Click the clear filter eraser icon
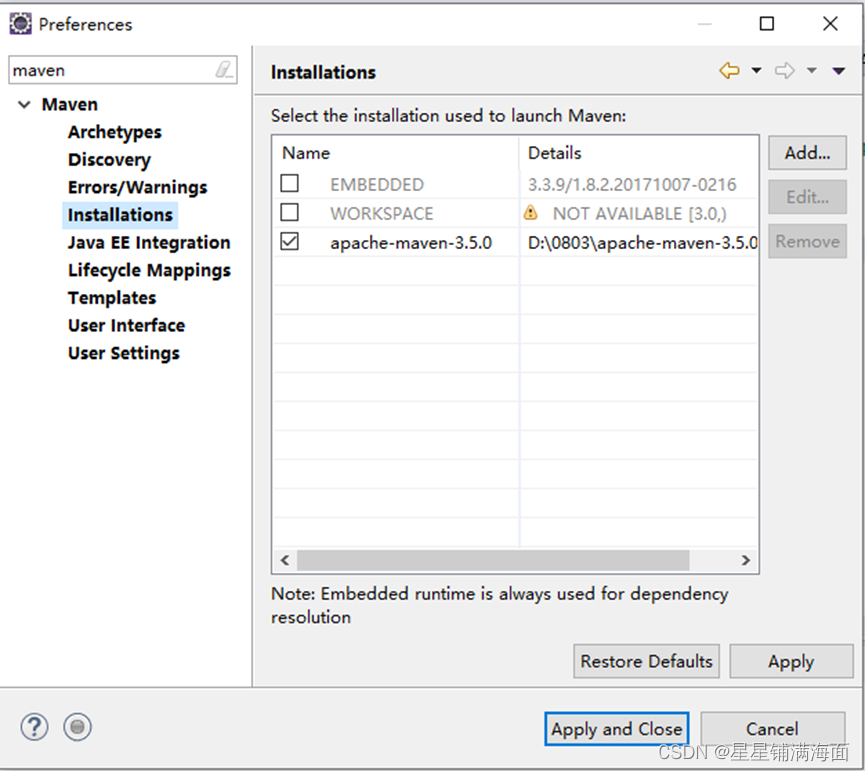The height and width of the screenshot is (771, 865). [223, 70]
